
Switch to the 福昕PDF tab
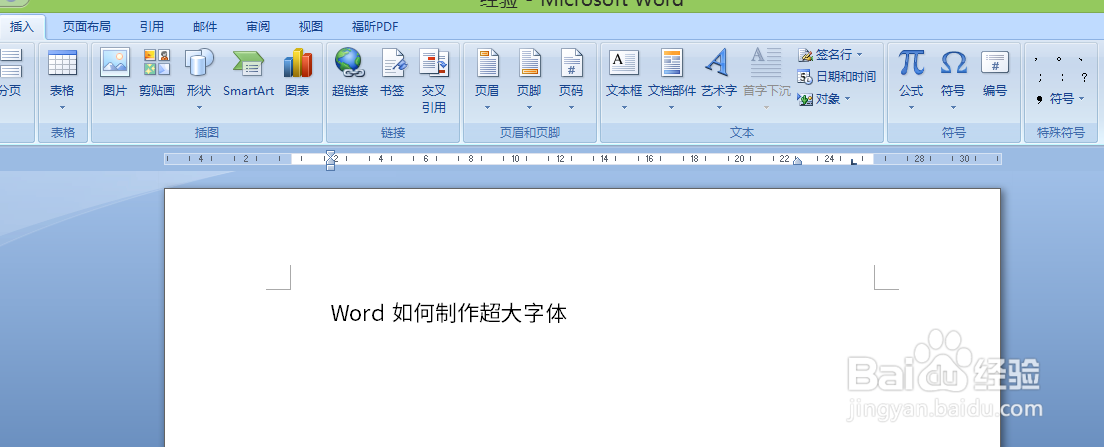(375, 27)
